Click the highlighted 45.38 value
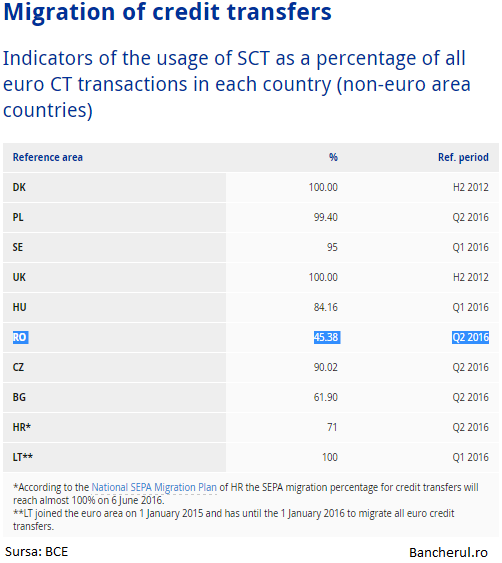The height and width of the screenshot is (563, 502). point(326,337)
